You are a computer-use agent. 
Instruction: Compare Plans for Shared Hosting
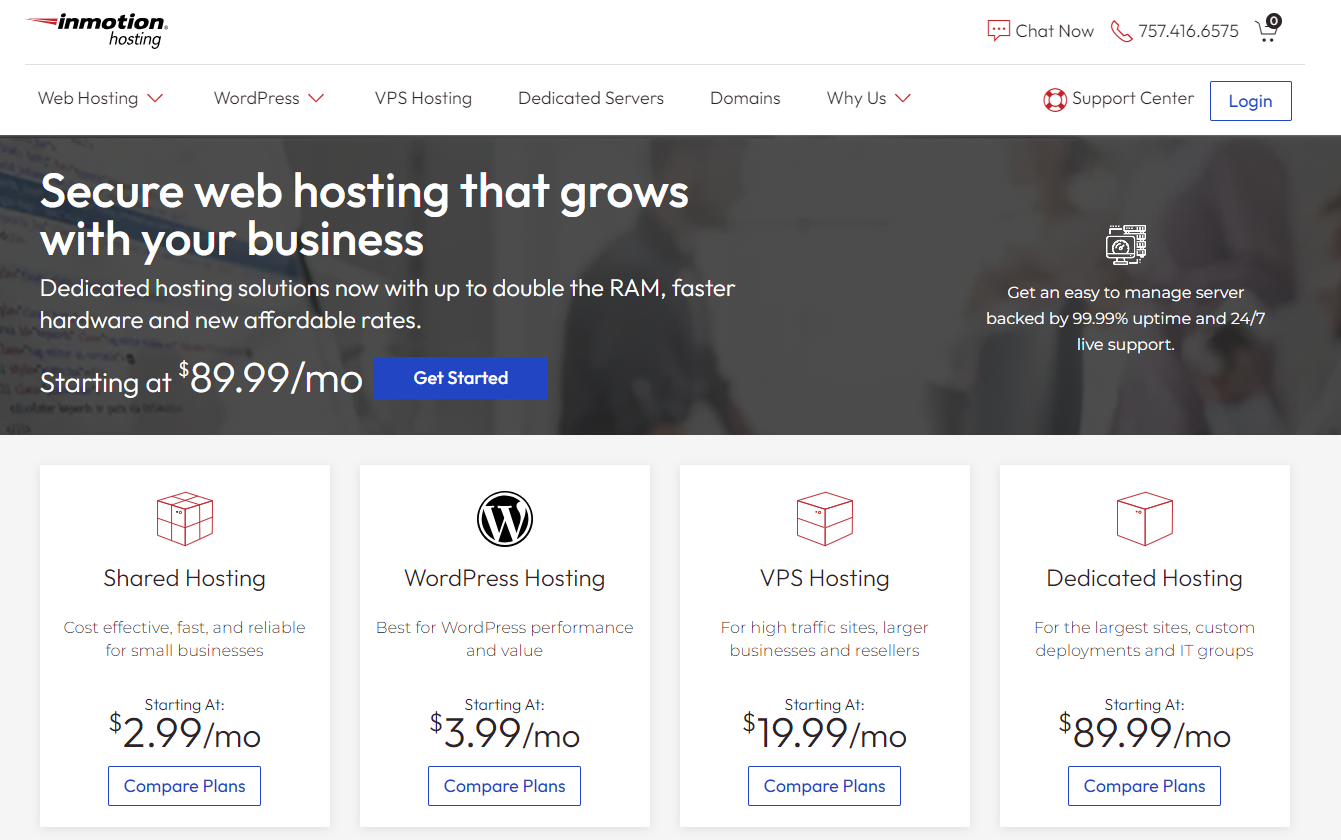(185, 786)
